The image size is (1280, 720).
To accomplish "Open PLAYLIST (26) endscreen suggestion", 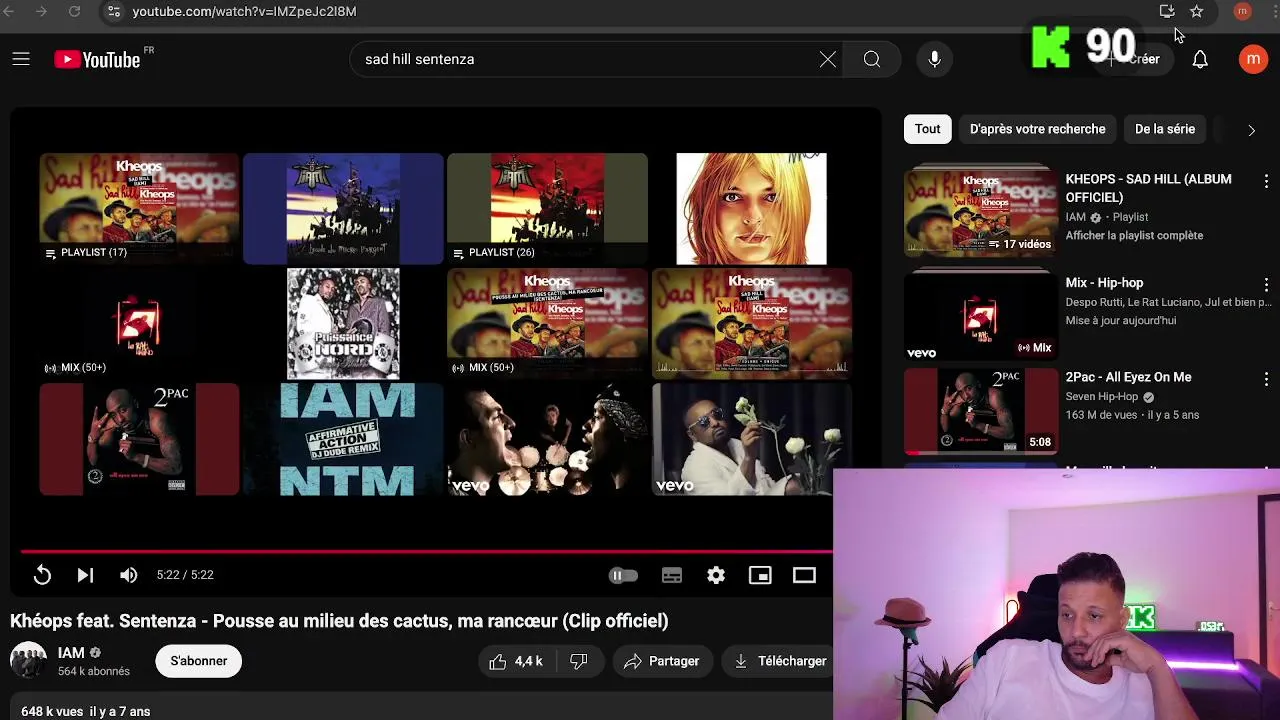I will tap(547, 208).
